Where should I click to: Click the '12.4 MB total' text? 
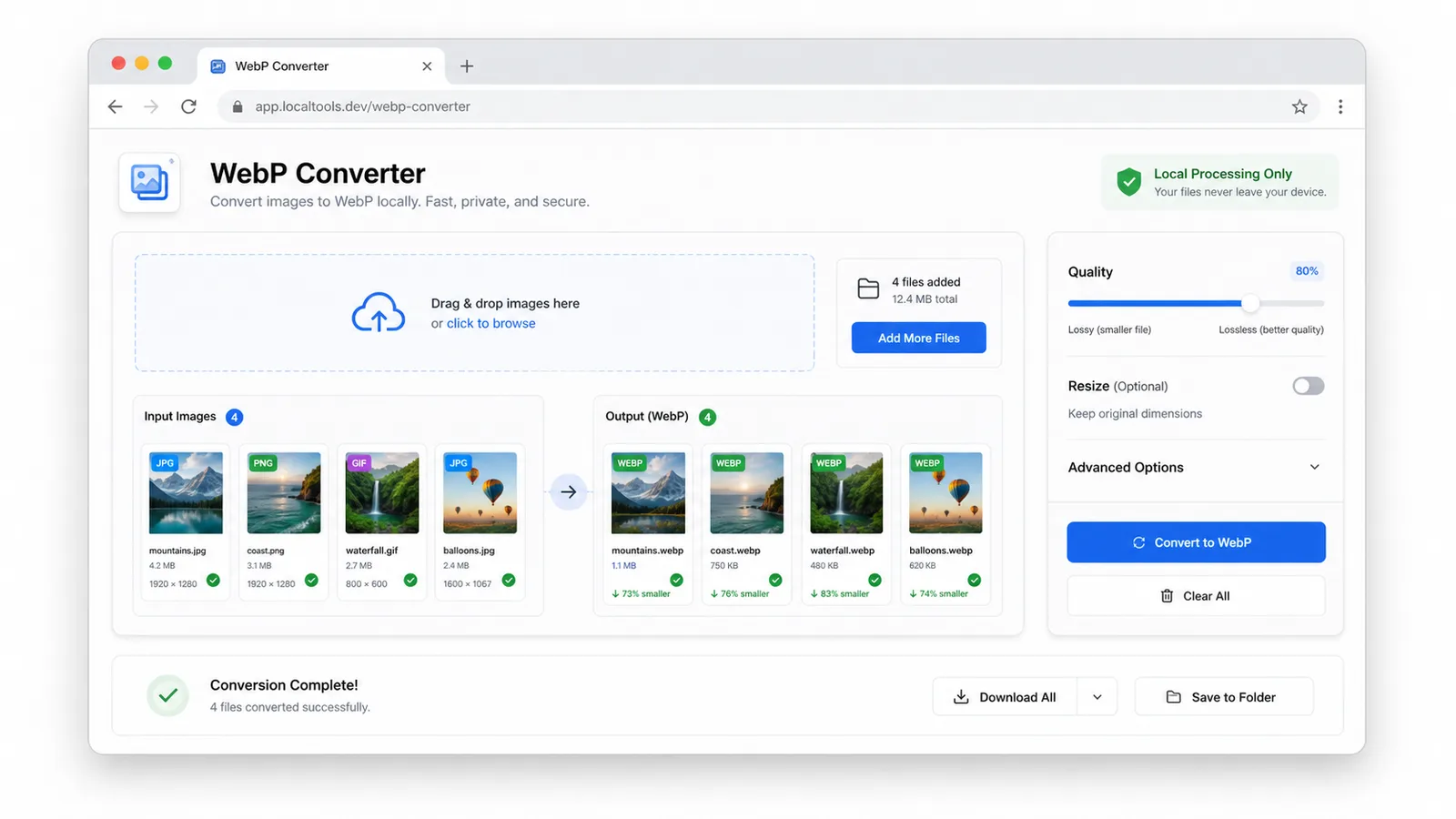tap(925, 299)
